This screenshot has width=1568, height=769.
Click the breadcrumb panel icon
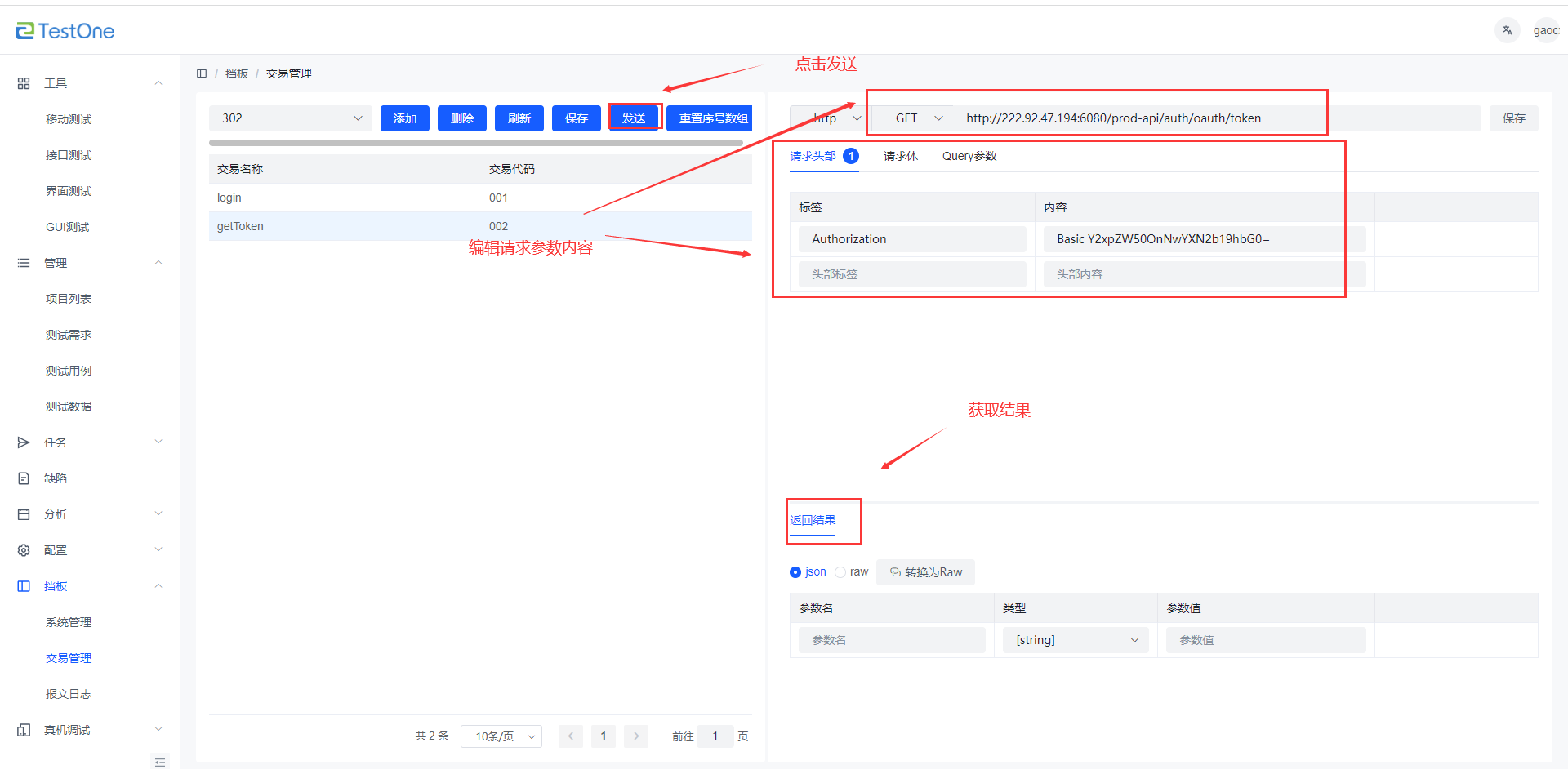point(202,73)
